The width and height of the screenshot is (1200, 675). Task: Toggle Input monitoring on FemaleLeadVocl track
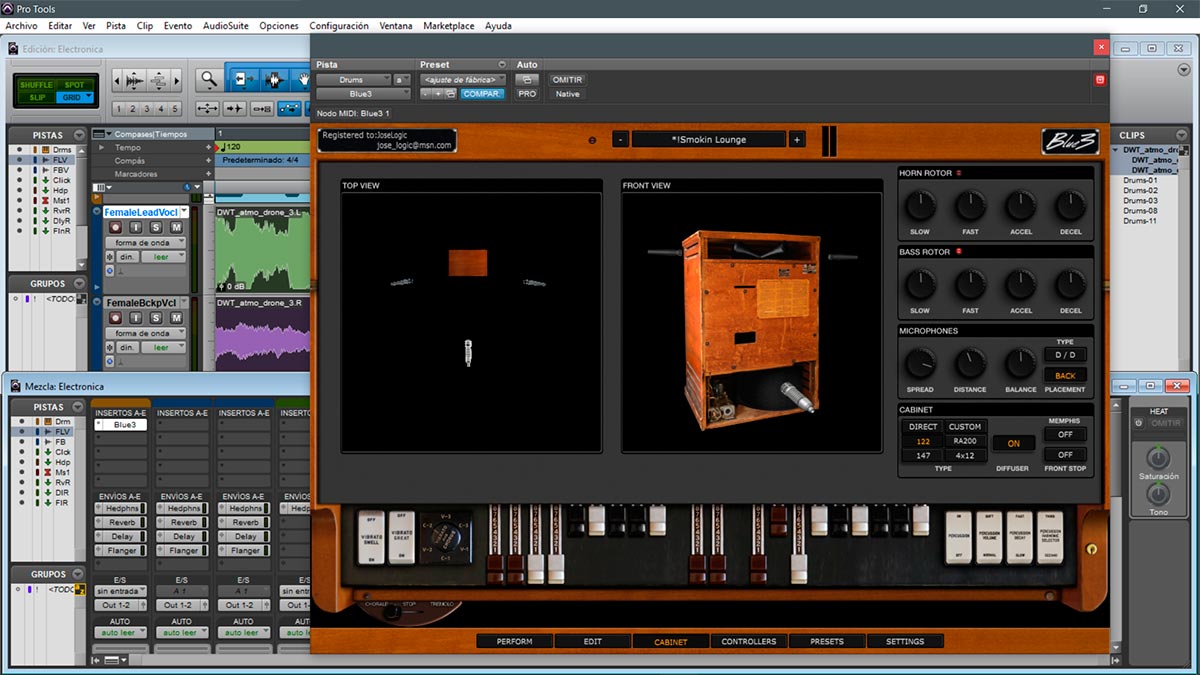pyautogui.click(x=135, y=228)
